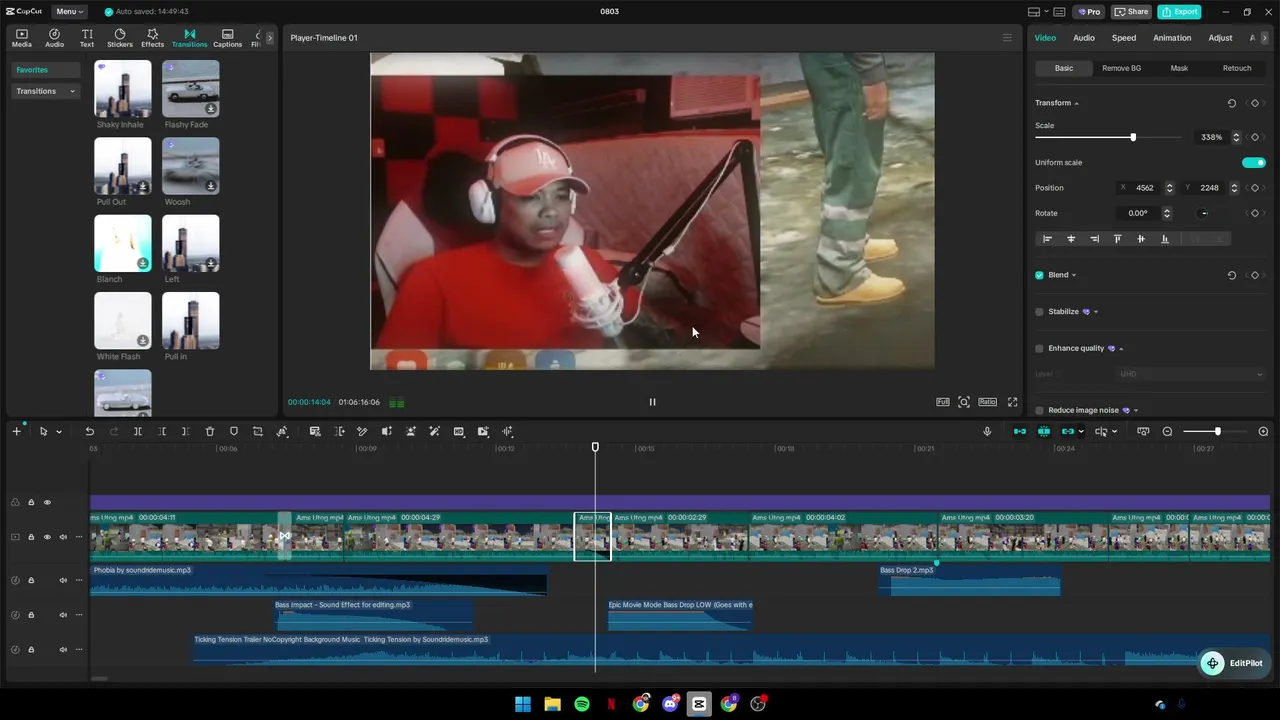This screenshot has height=720, width=1280.
Task: Enable the Enhance quality checkbox
Action: (1039, 349)
